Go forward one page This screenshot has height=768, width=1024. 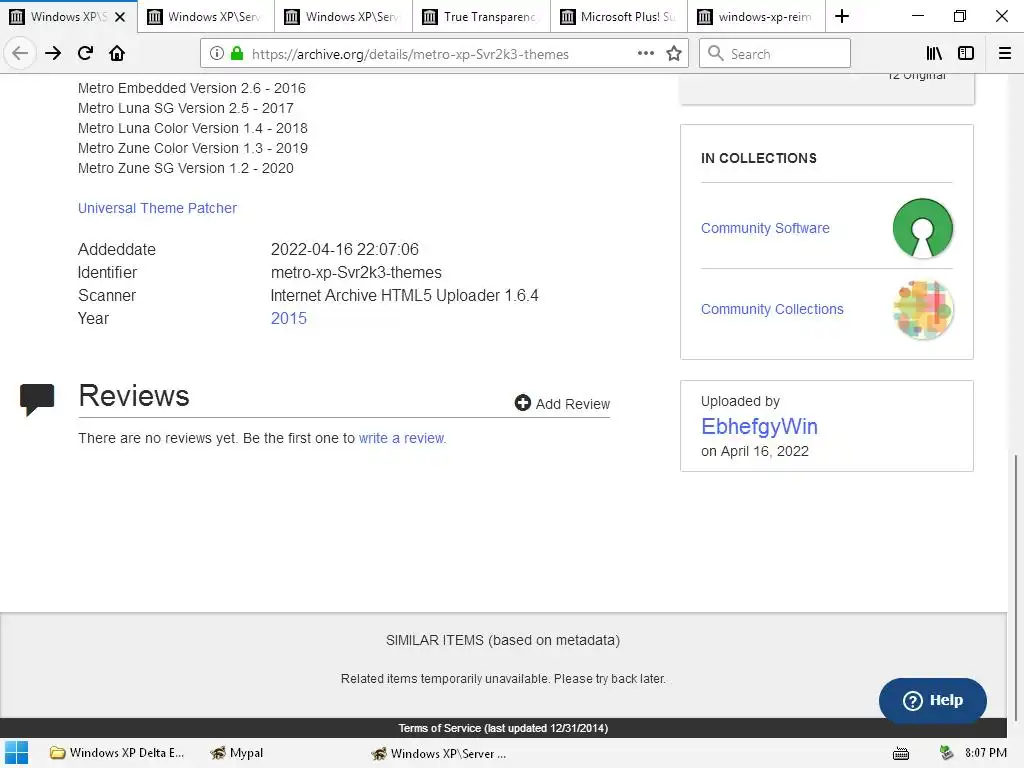point(53,53)
